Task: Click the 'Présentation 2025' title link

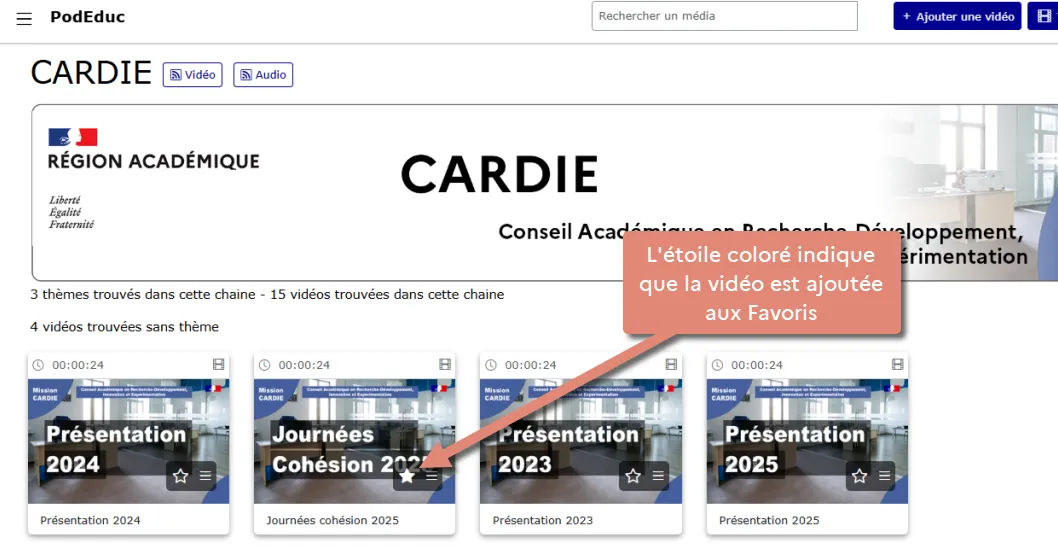Action: point(769,520)
